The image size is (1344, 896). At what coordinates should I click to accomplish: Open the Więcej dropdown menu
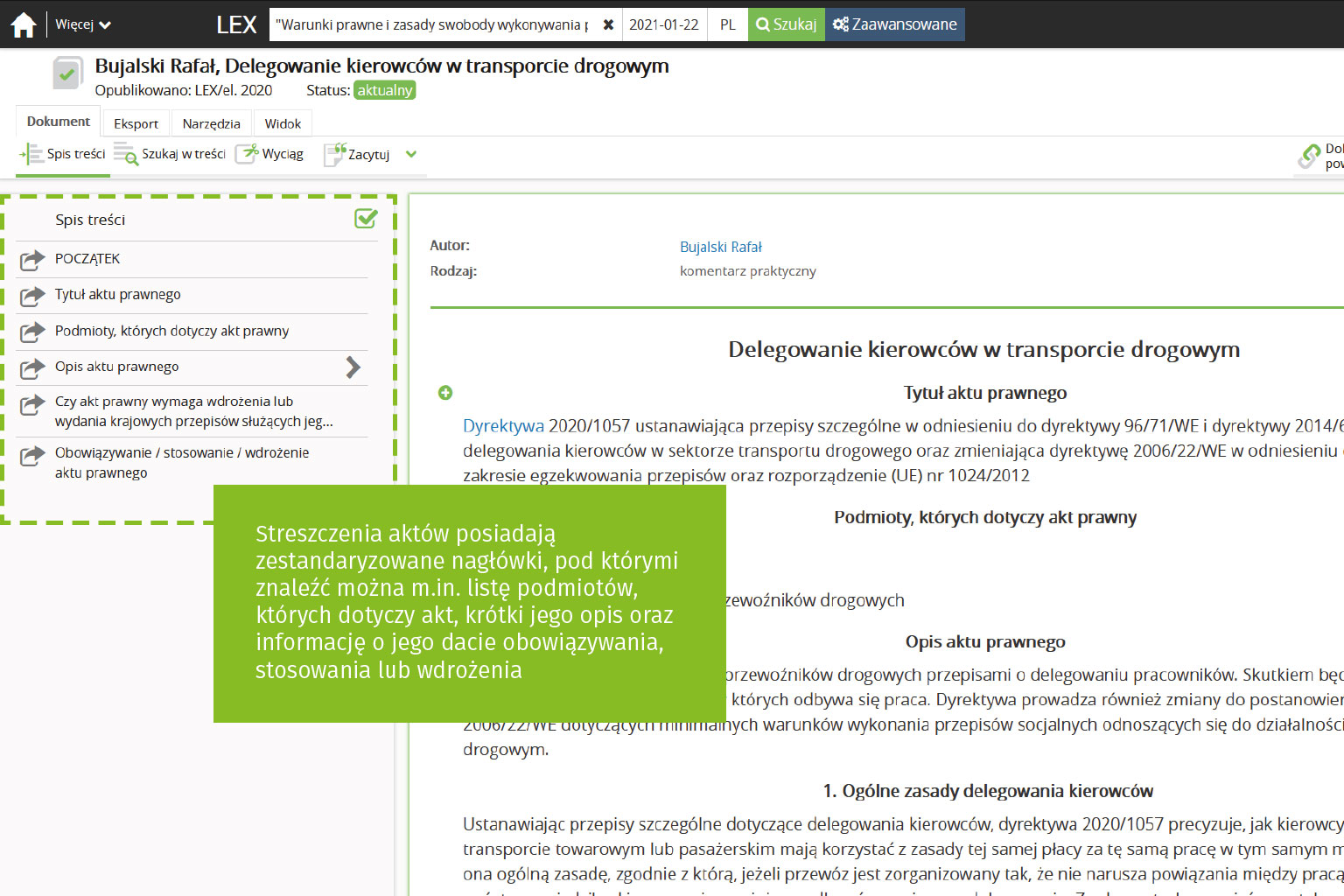tap(83, 24)
